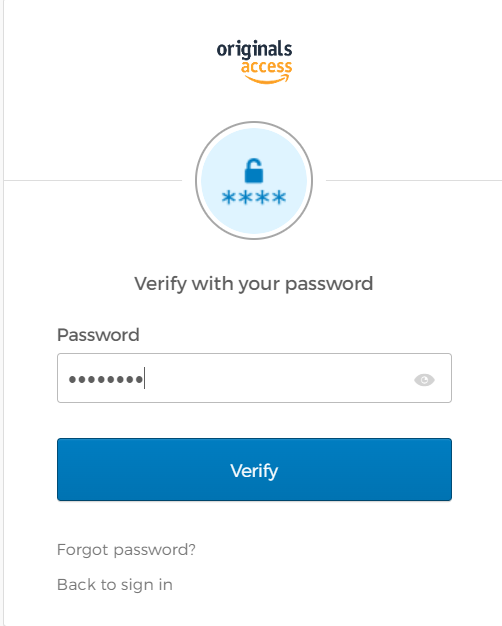Click the horizontal divider left of the badge
This screenshot has height=626, width=502.
click(x=93, y=180)
